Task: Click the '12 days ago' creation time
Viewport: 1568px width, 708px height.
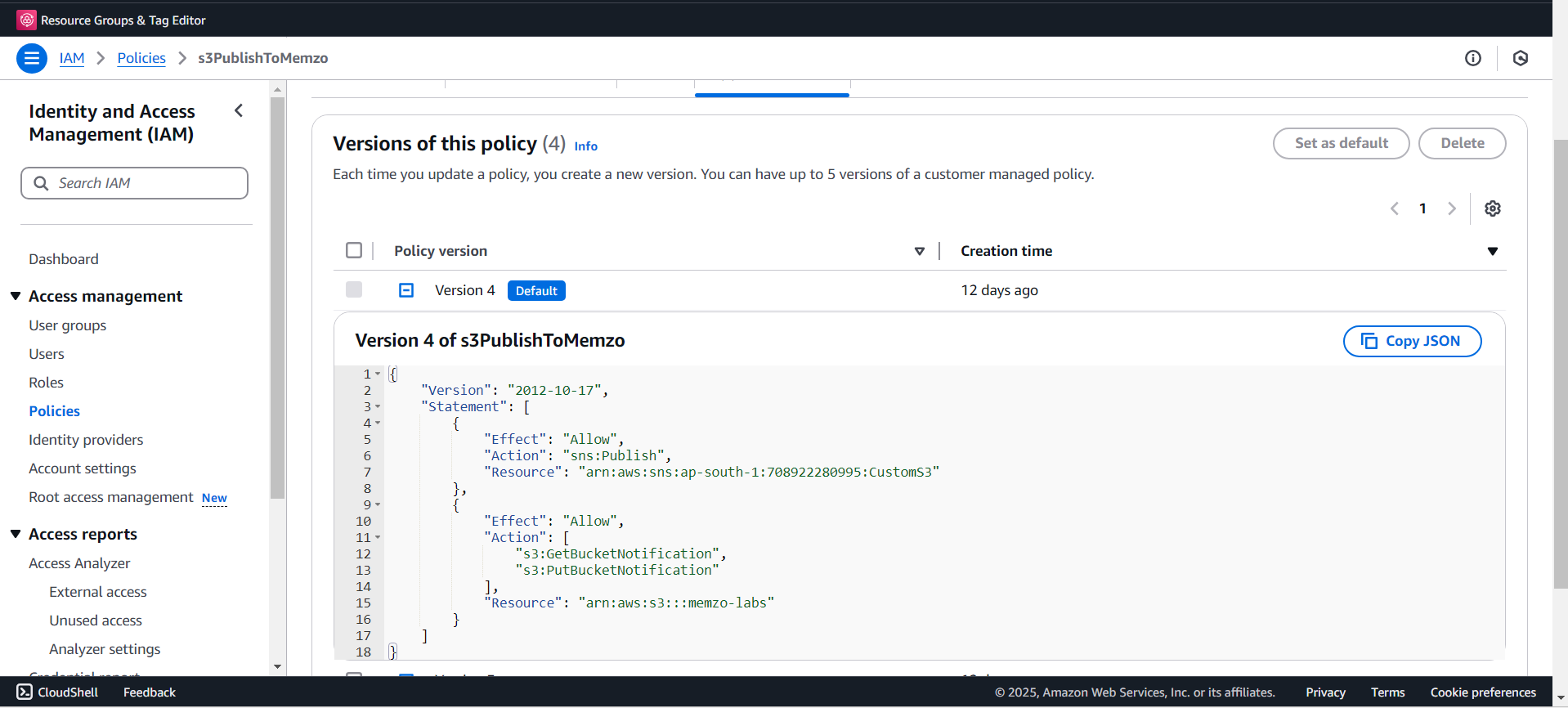Action: (999, 290)
